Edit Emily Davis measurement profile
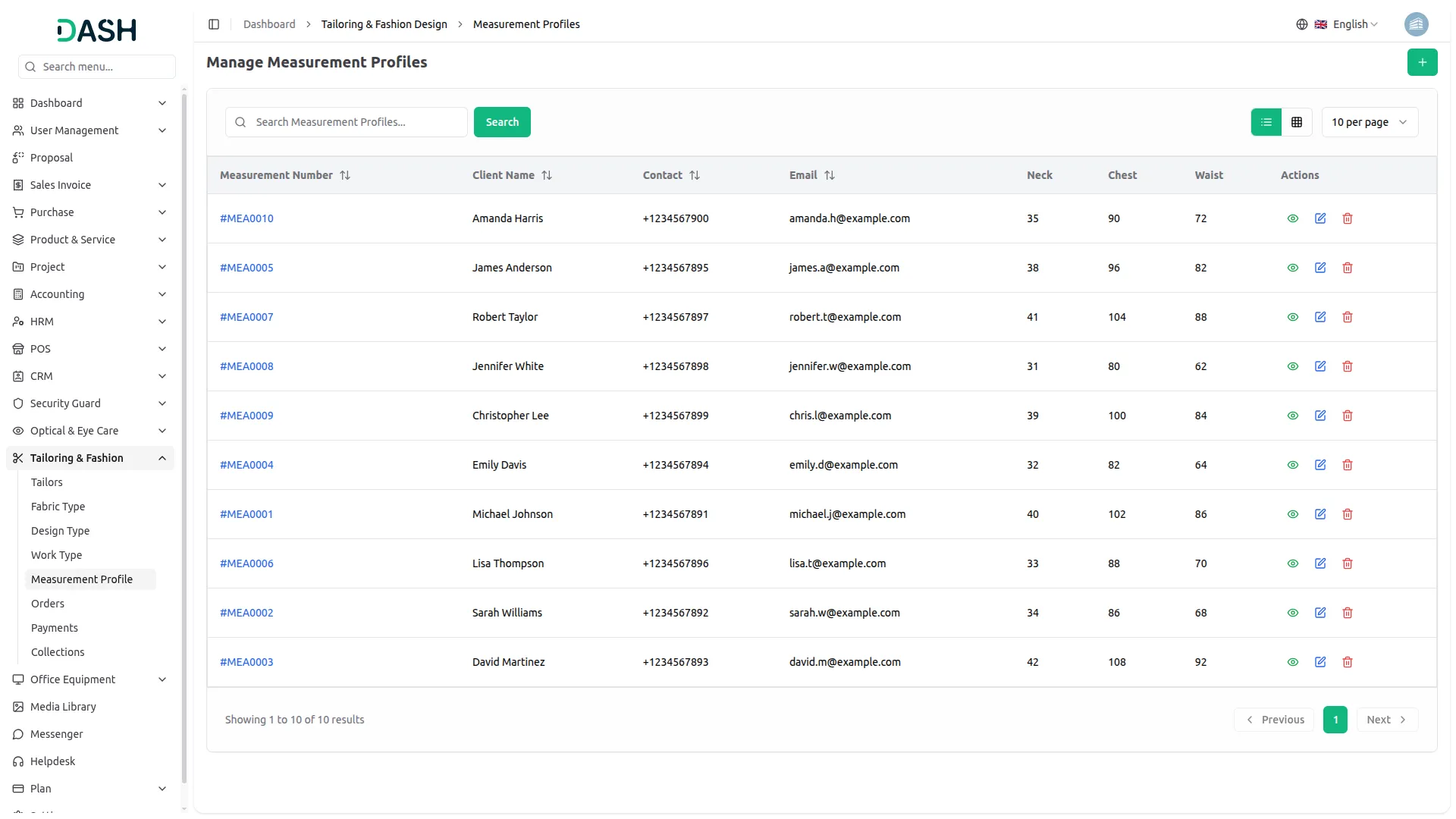 (x=1320, y=465)
